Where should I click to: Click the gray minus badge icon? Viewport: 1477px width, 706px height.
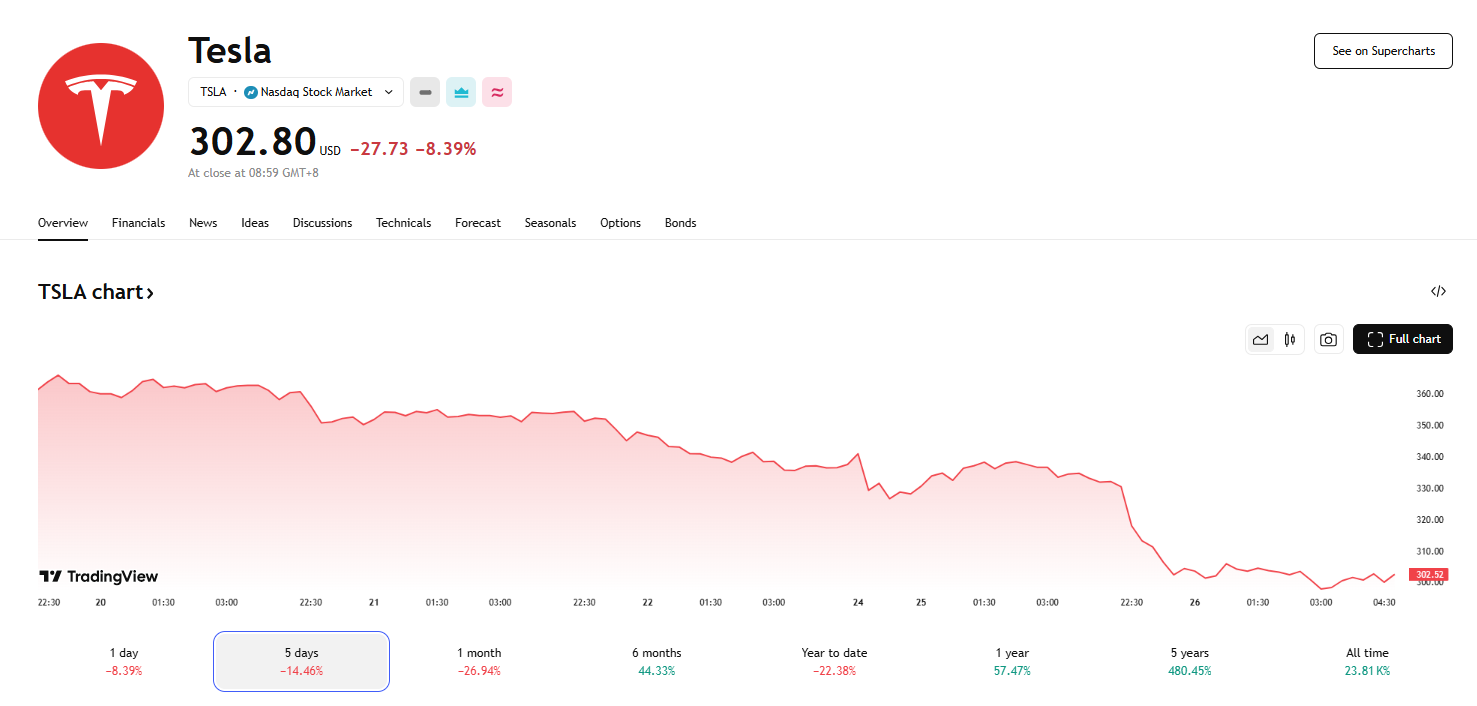coord(425,92)
